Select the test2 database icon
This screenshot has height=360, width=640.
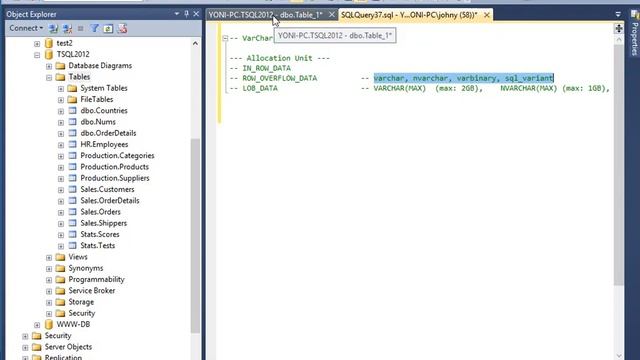pos(49,43)
